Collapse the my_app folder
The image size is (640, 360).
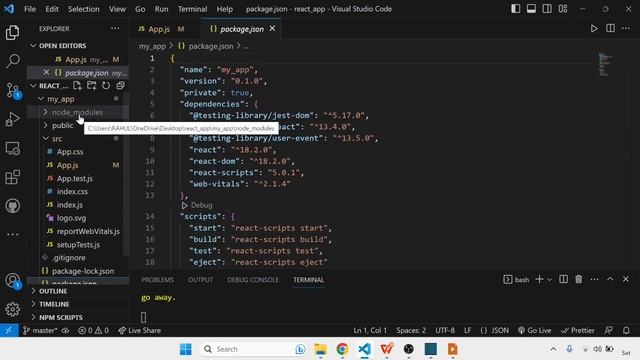[41, 99]
